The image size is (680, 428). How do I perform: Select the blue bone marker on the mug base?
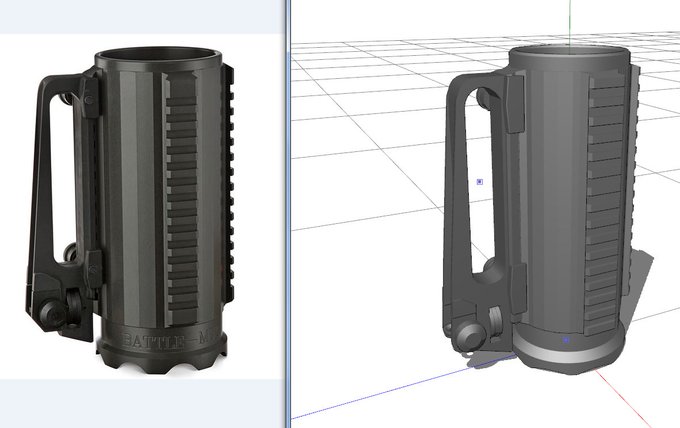[566, 340]
